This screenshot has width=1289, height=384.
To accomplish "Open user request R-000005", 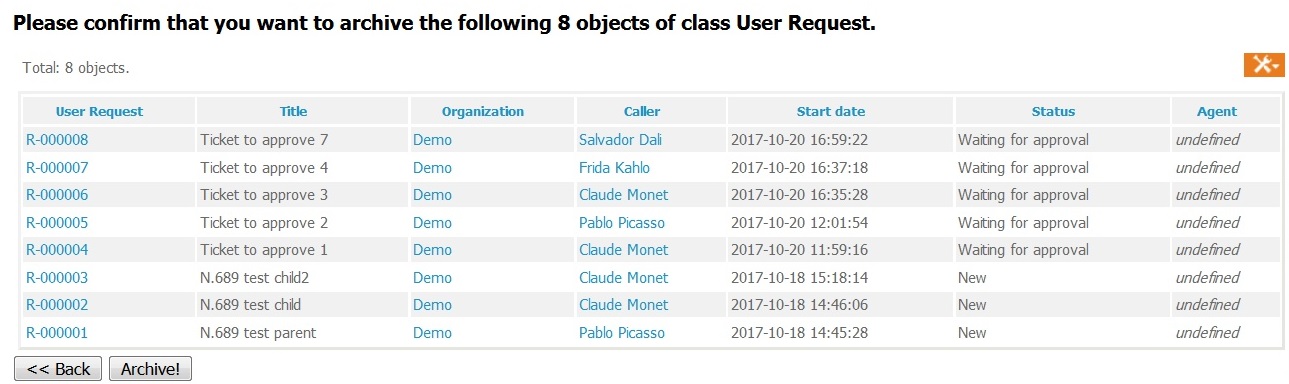I will [x=57, y=222].
